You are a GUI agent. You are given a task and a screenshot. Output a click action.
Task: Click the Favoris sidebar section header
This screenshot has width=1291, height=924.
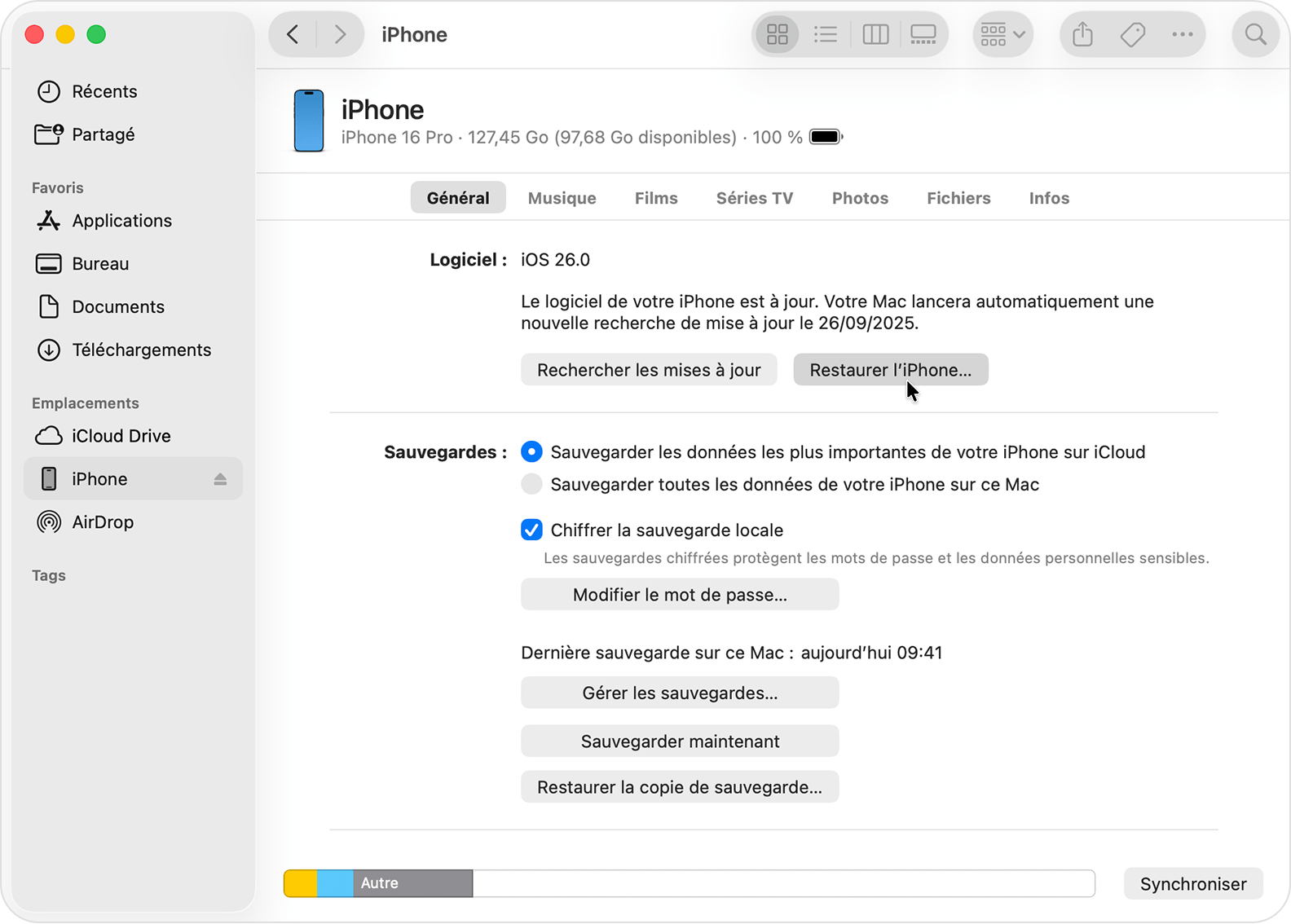click(58, 188)
